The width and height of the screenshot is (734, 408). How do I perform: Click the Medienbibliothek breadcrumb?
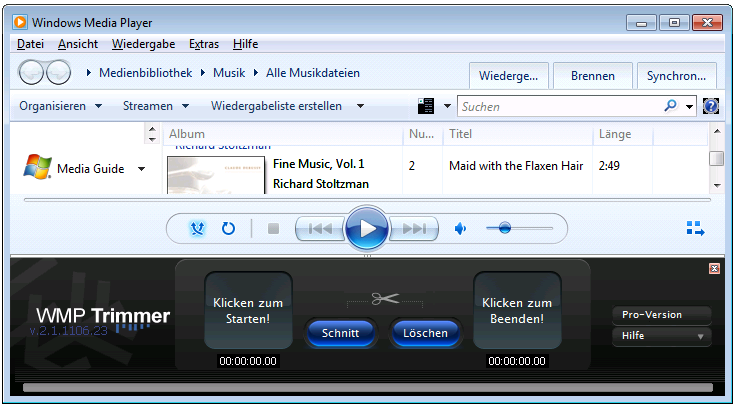[146, 73]
